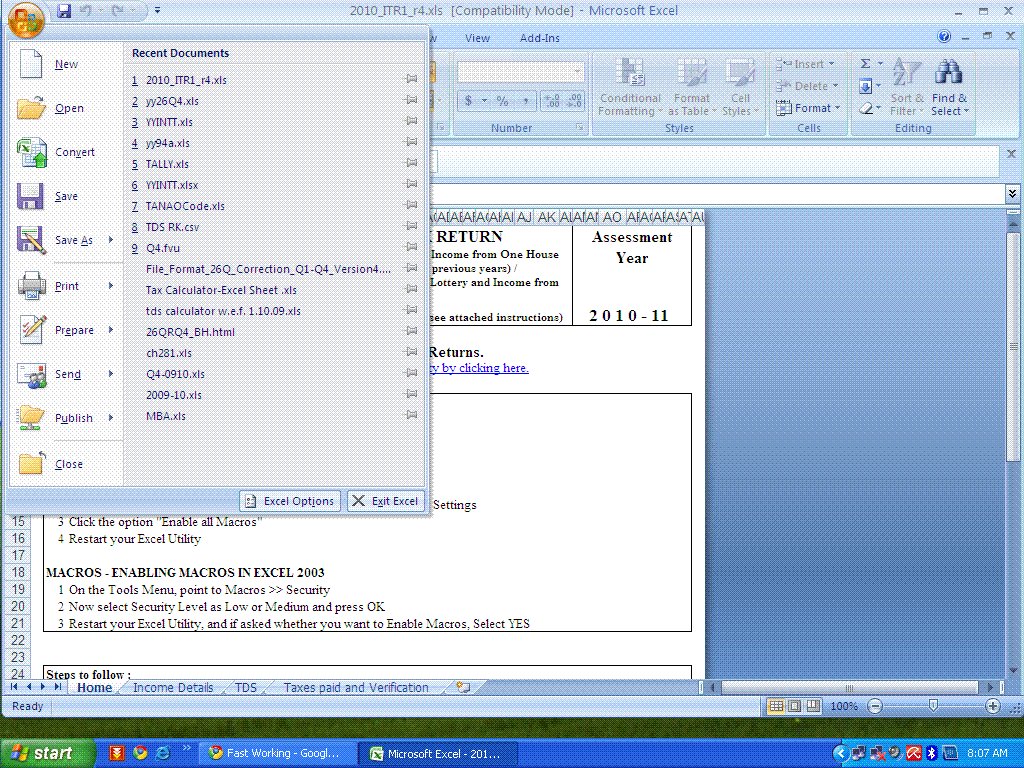
Task: Click the Excel Help question mark icon
Action: coord(944,37)
